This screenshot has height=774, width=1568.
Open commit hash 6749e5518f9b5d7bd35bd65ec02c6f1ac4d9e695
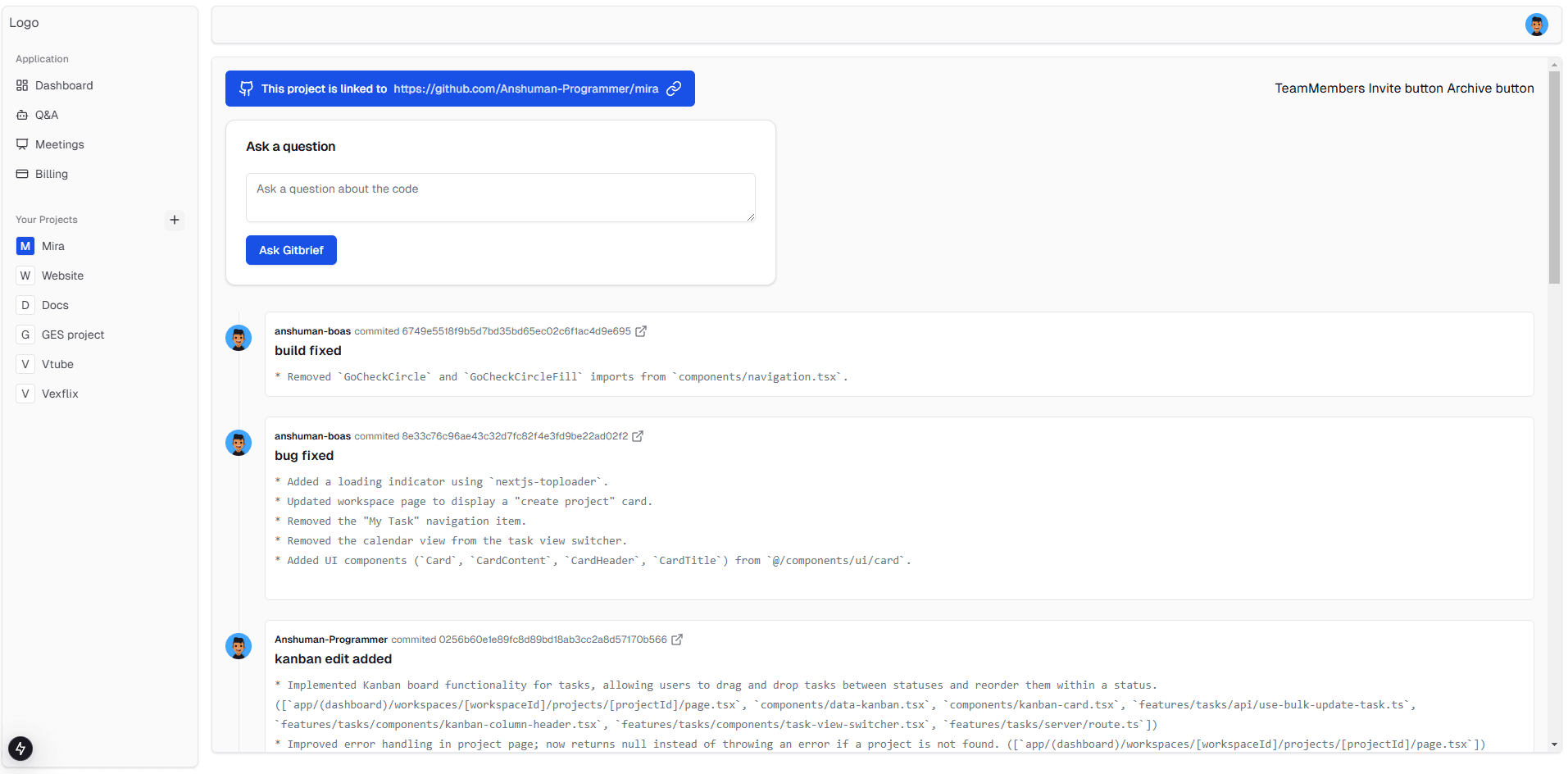point(516,331)
